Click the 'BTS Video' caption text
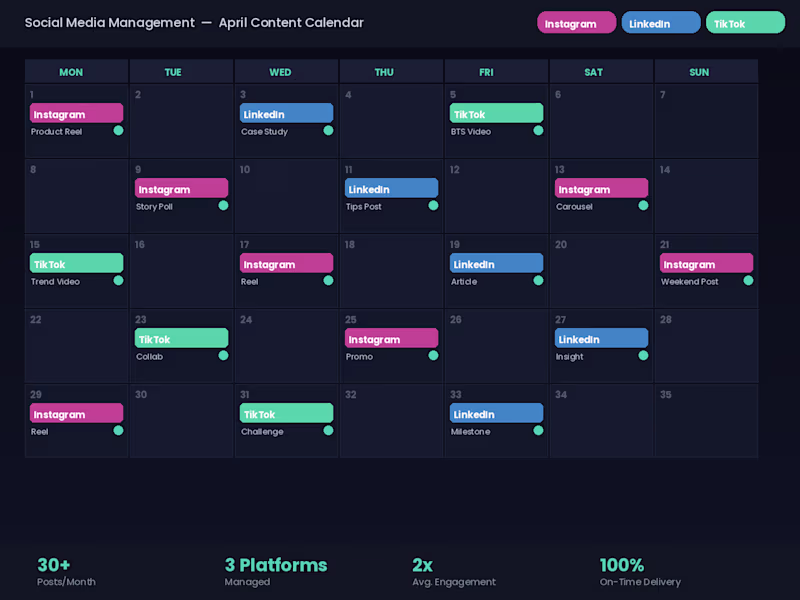Viewport: 800px width, 600px height. point(470,132)
